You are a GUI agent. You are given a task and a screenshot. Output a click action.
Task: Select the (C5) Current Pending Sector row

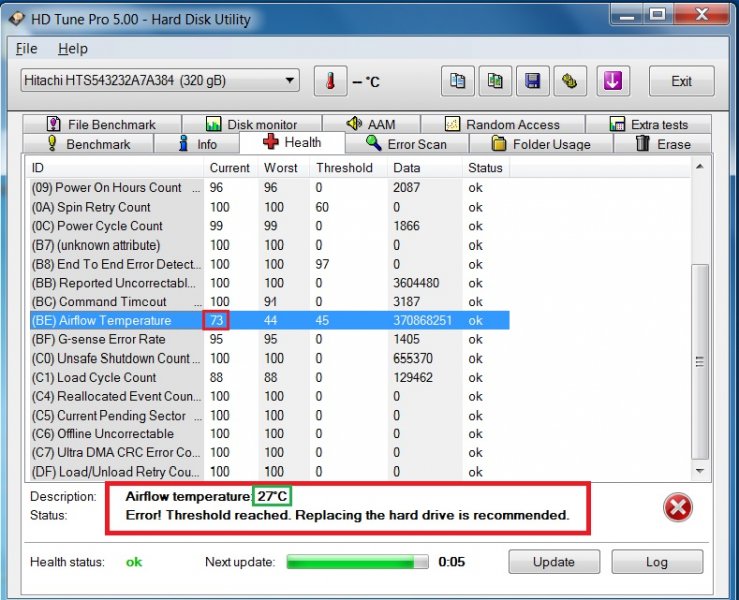[x=270, y=415]
